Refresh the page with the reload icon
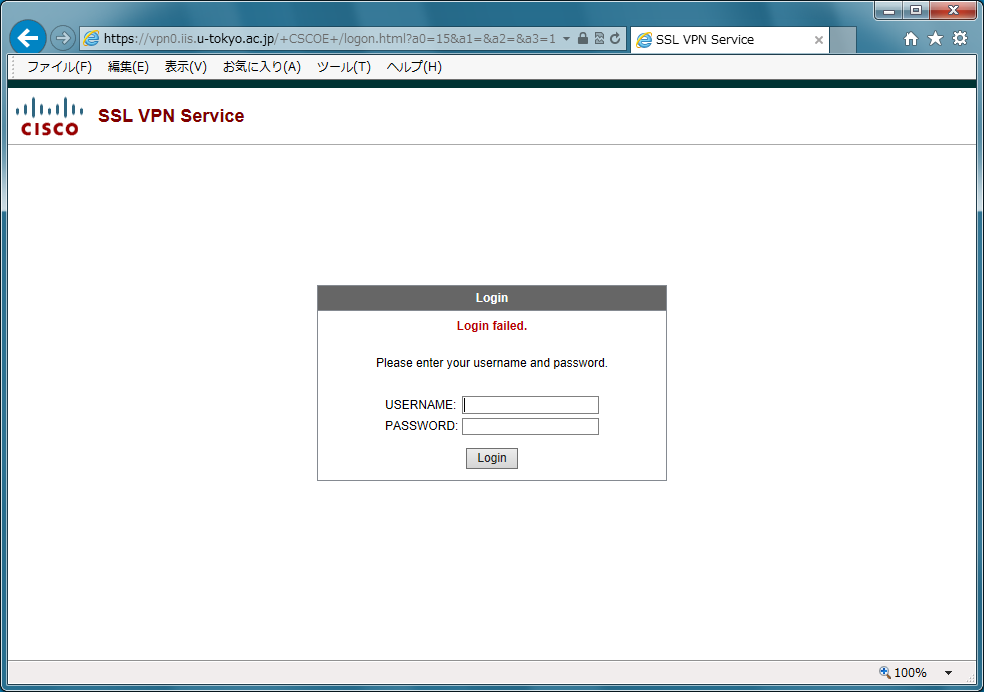Screen dimensions: 984x692 point(616,38)
